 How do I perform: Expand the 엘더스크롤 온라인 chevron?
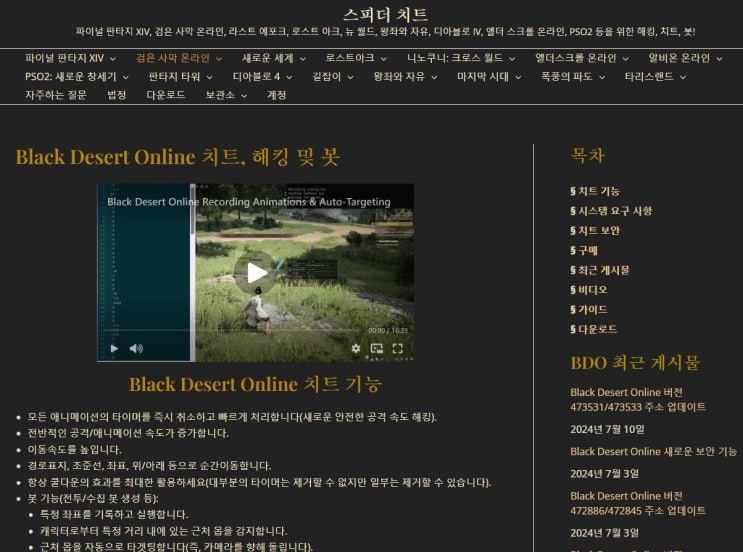coord(625,59)
